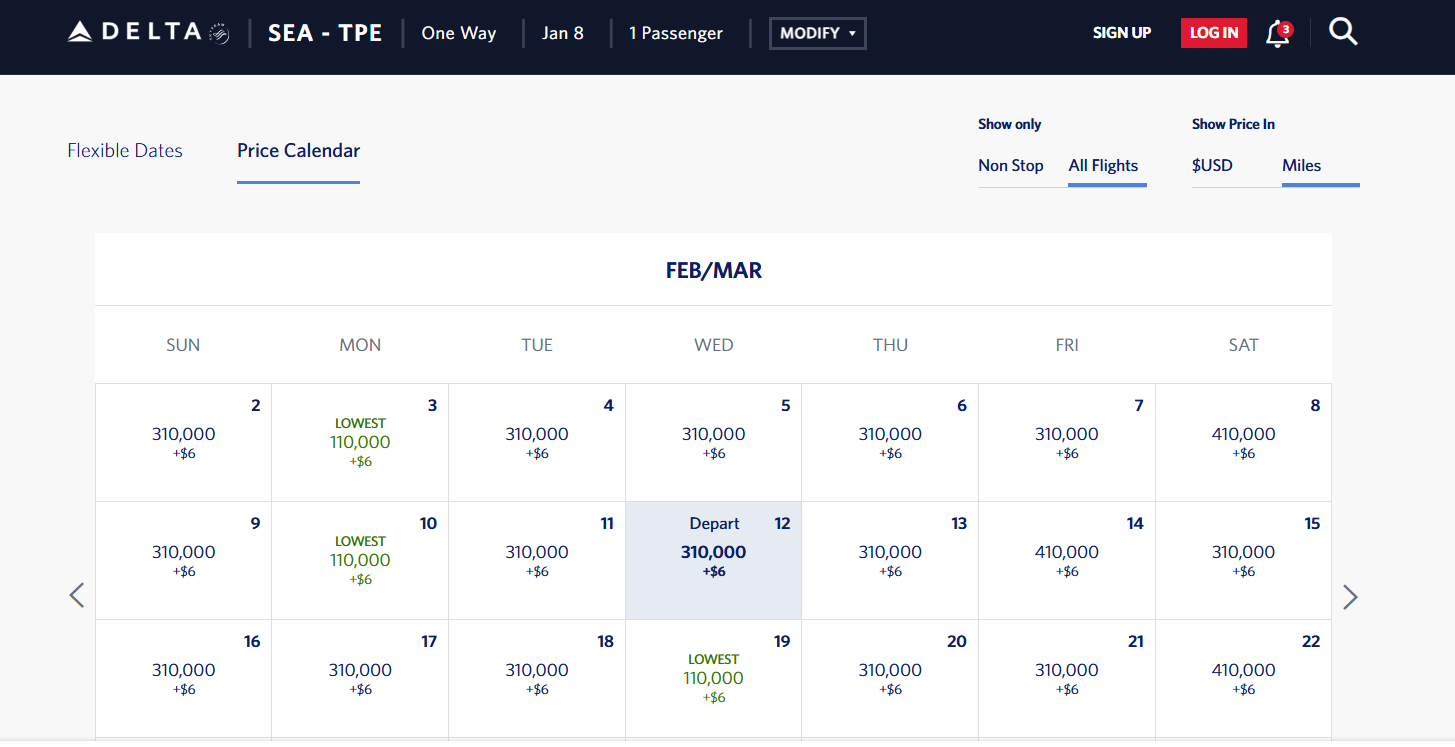
Task: Select the highlighted Depart date 12
Action: coord(713,561)
